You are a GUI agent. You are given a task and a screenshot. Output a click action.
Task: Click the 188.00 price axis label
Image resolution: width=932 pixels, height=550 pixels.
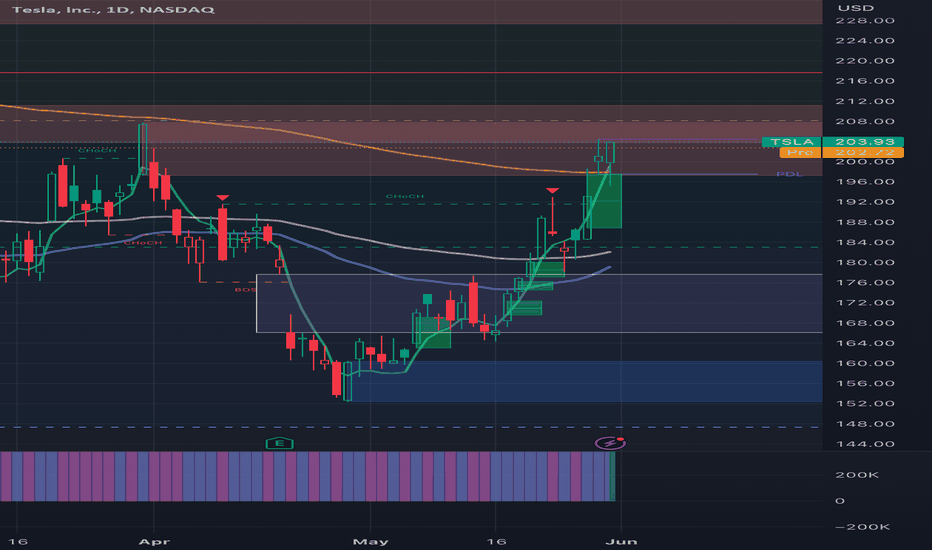point(865,222)
